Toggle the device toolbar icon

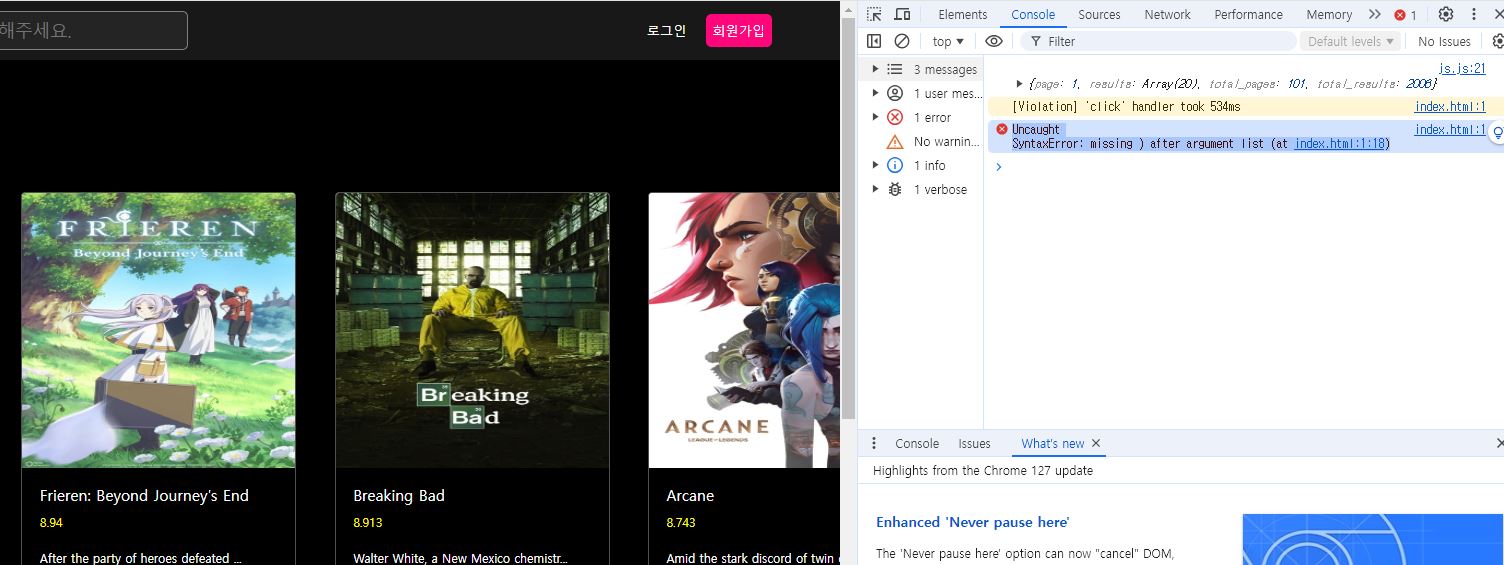coord(902,14)
